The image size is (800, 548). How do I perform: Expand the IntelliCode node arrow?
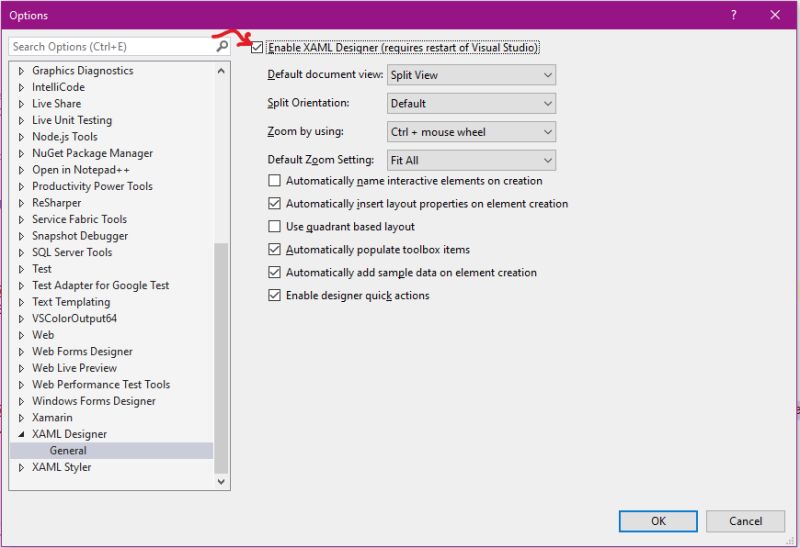pyautogui.click(x=21, y=87)
